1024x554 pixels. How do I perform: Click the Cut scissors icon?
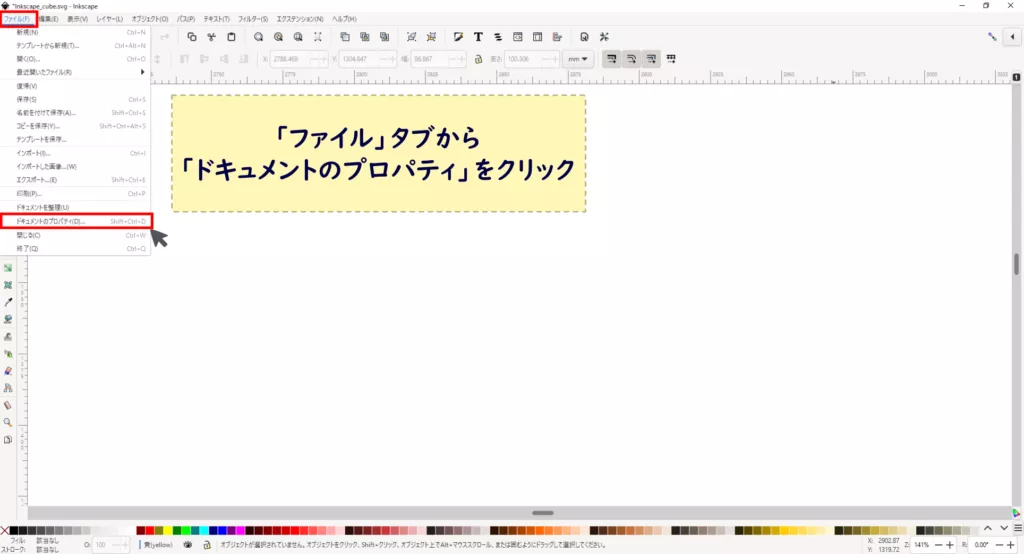click(212, 37)
